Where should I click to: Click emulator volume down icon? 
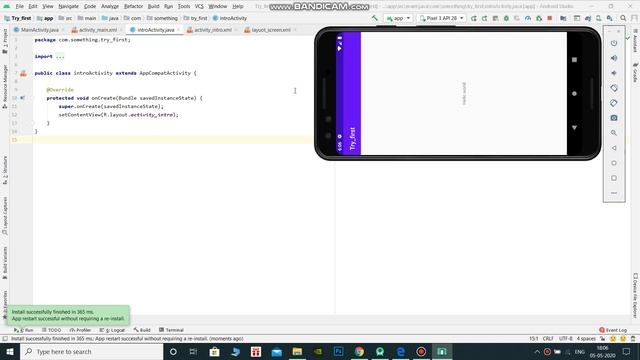[x=614, y=73]
